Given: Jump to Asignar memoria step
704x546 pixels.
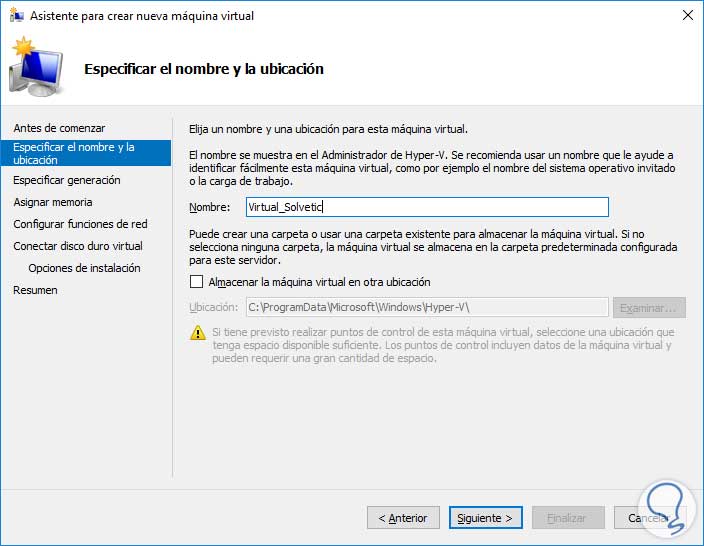Looking at the screenshot, I should point(53,202).
